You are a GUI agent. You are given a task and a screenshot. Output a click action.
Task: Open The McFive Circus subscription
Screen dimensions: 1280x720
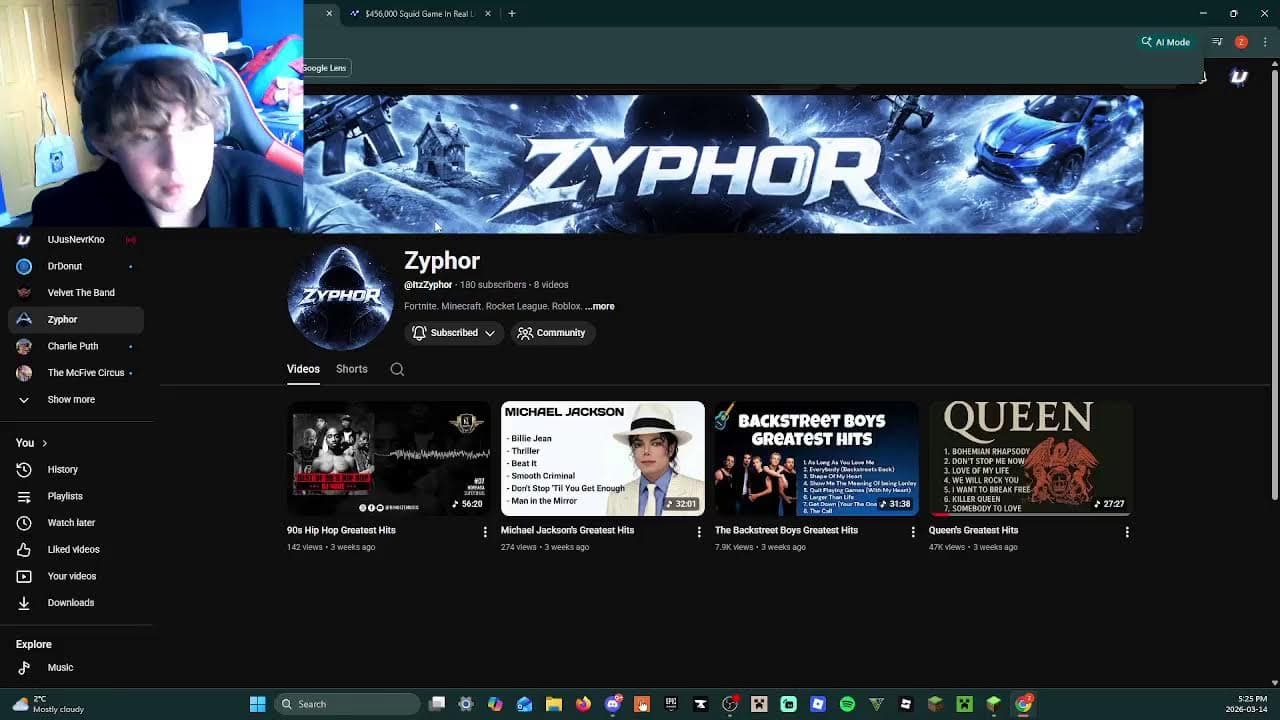(x=76, y=373)
